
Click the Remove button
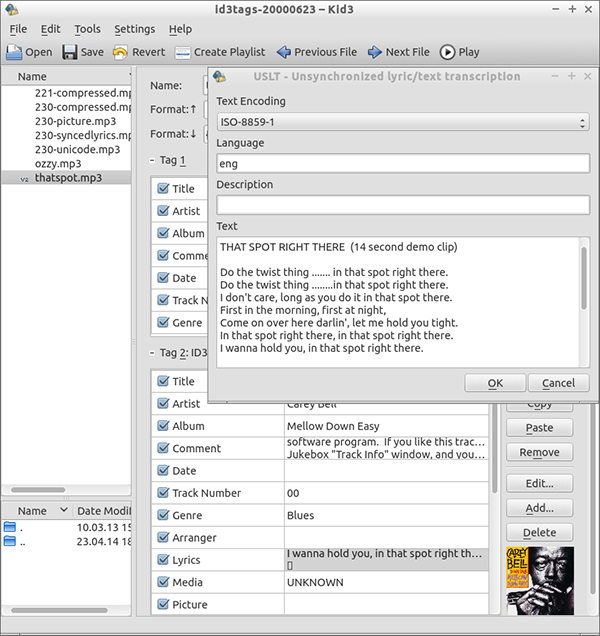[540, 452]
